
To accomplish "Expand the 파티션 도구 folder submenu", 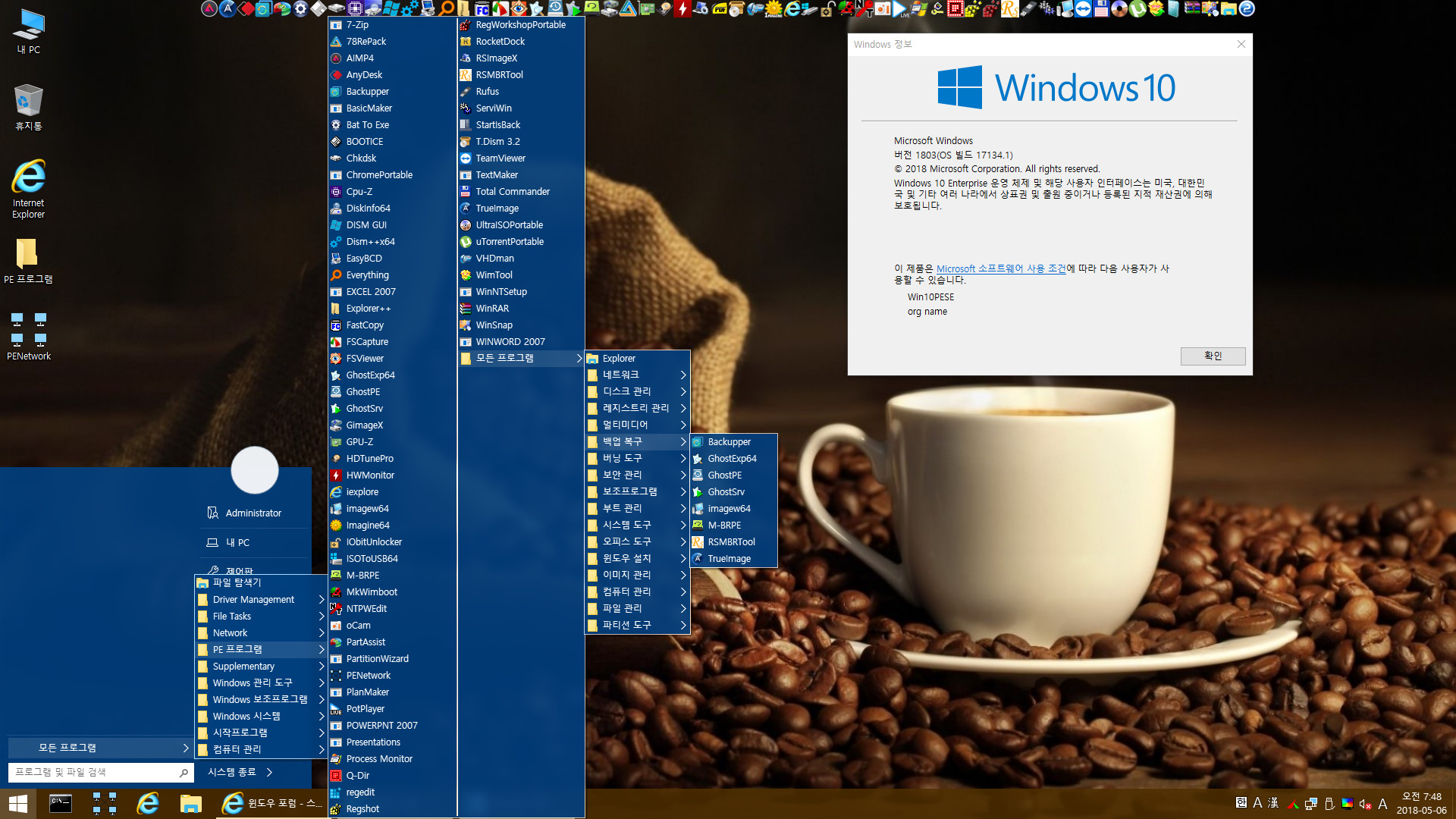I will (637, 626).
